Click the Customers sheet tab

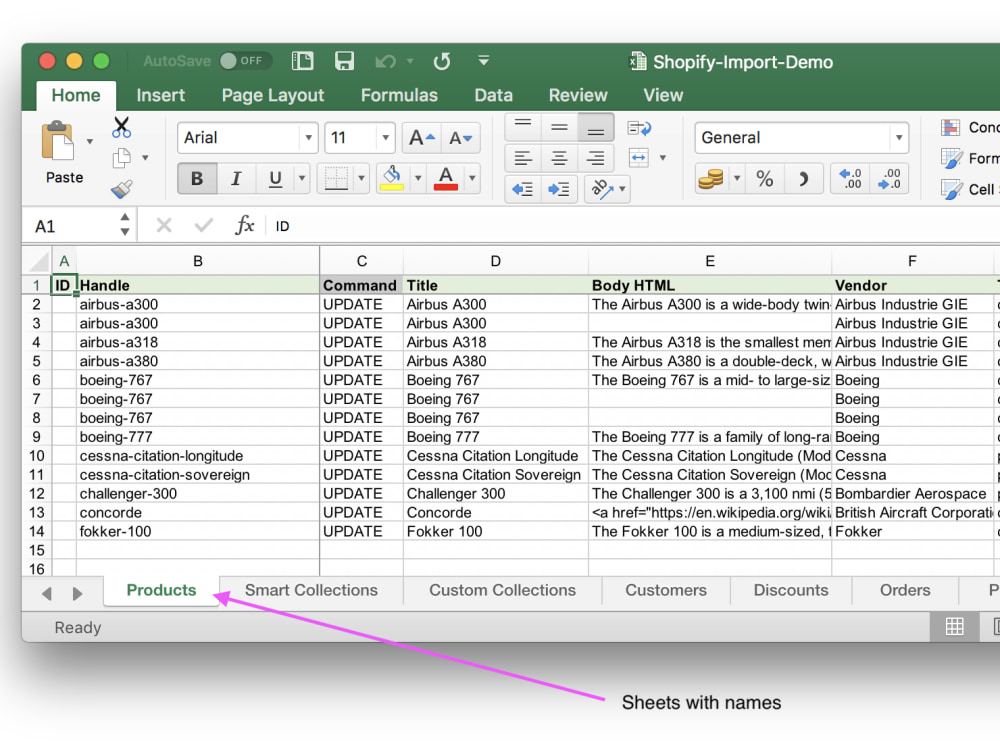point(665,590)
